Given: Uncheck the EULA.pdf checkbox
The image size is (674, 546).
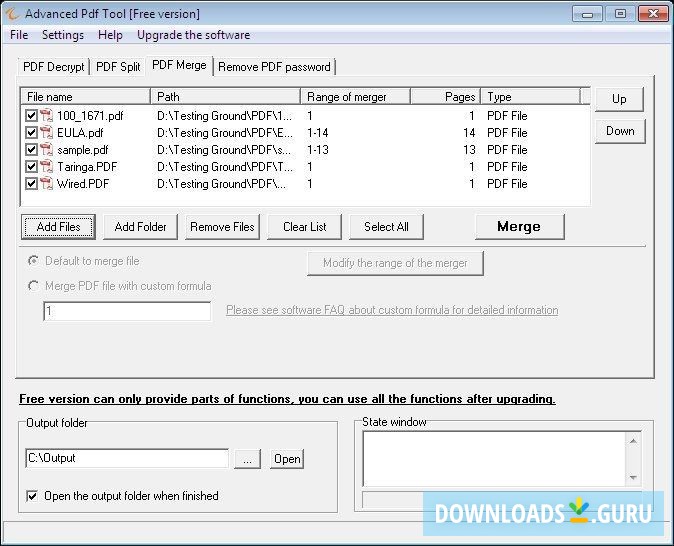Looking at the screenshot, I should pos(31,133).
